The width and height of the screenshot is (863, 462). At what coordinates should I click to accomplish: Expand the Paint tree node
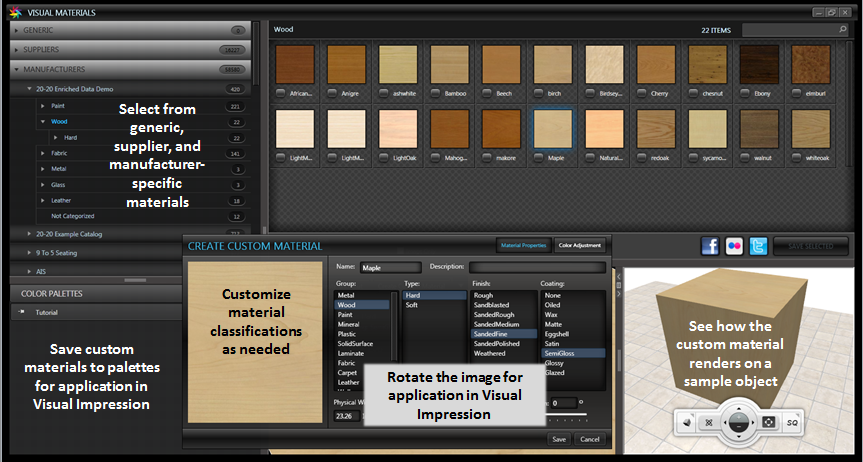pyautogui.click(x=43, y=106)
